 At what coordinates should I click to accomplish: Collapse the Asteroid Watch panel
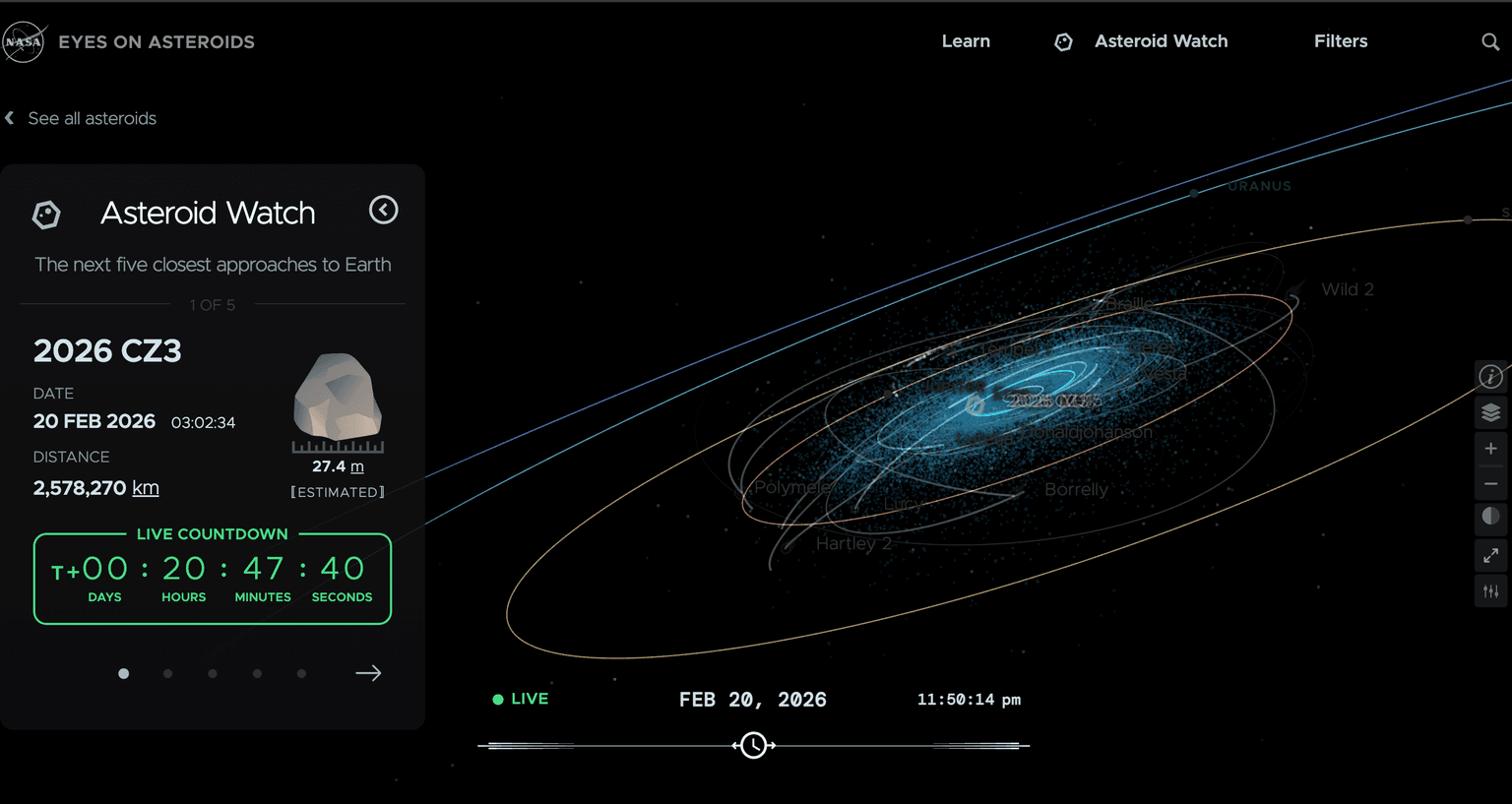click(383, 210)
